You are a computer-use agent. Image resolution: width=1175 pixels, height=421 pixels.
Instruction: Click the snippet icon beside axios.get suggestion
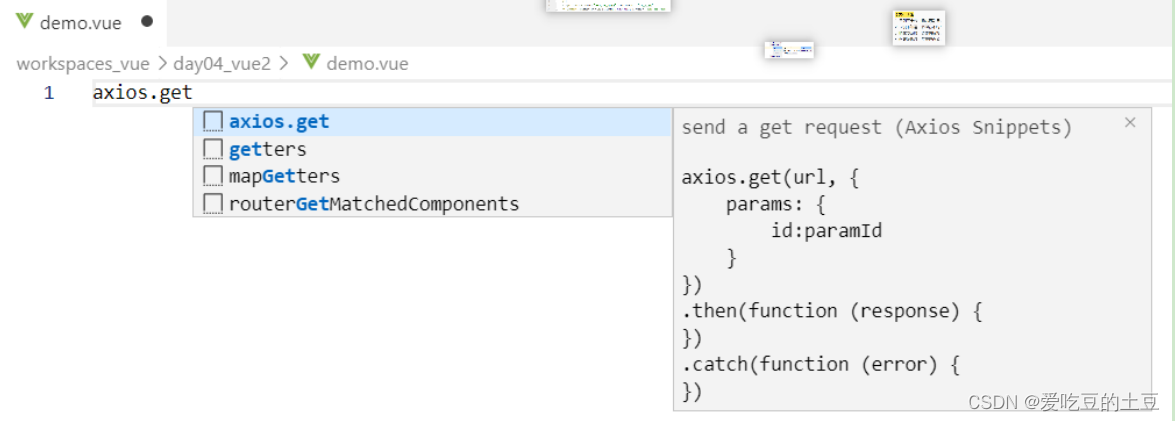point(212,122)
